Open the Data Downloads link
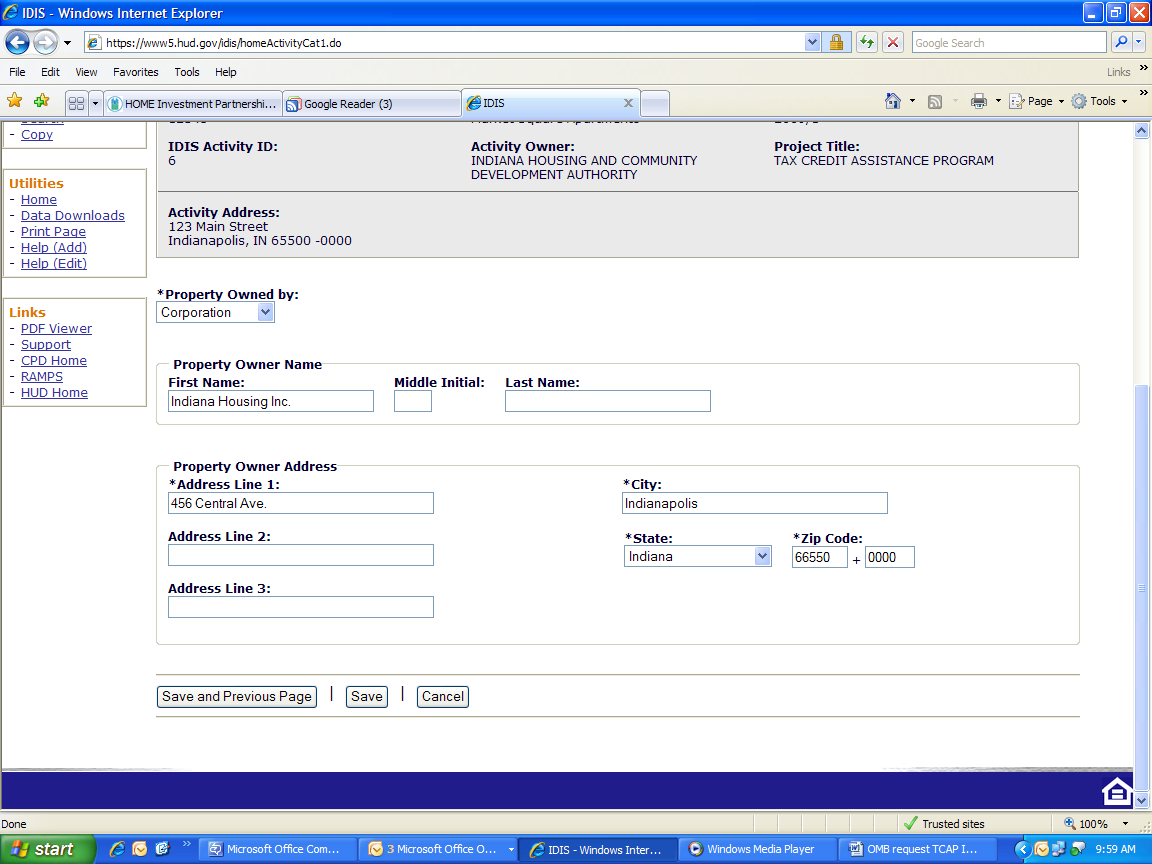1152x864 pixels. (73, 215)
